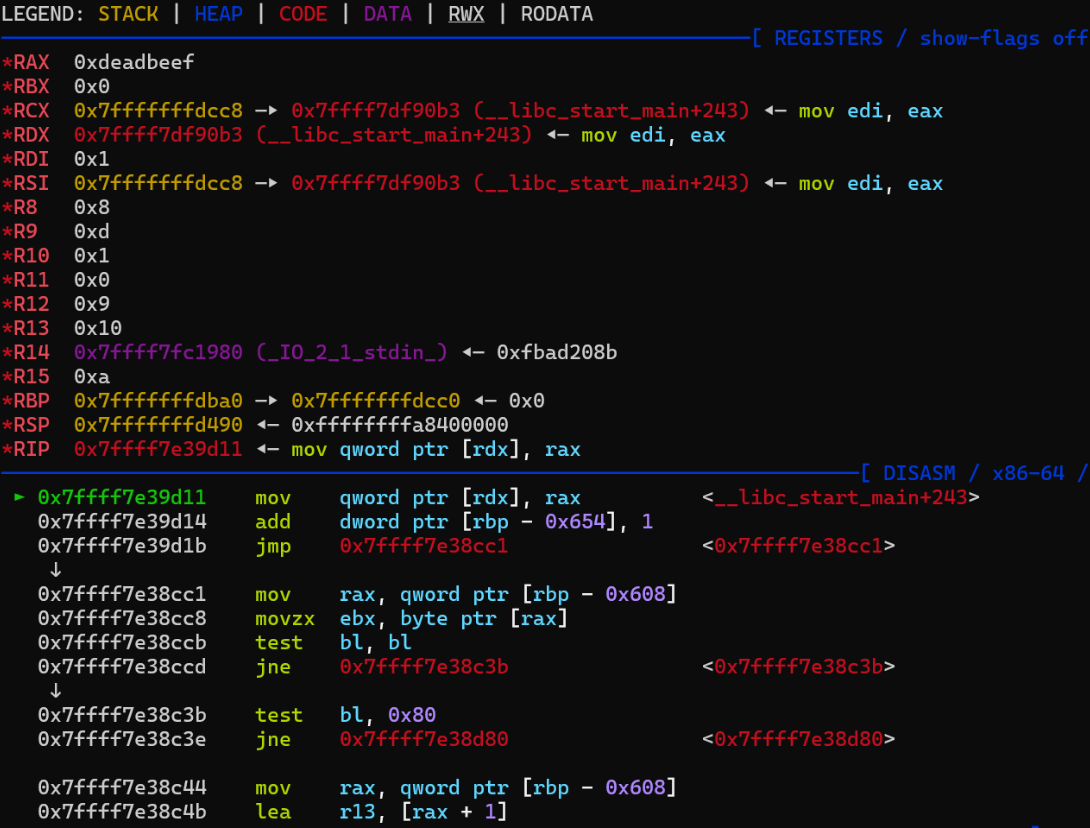Select the HEAP legend entry
The image size is (1090, 828).
pos(218,14)
